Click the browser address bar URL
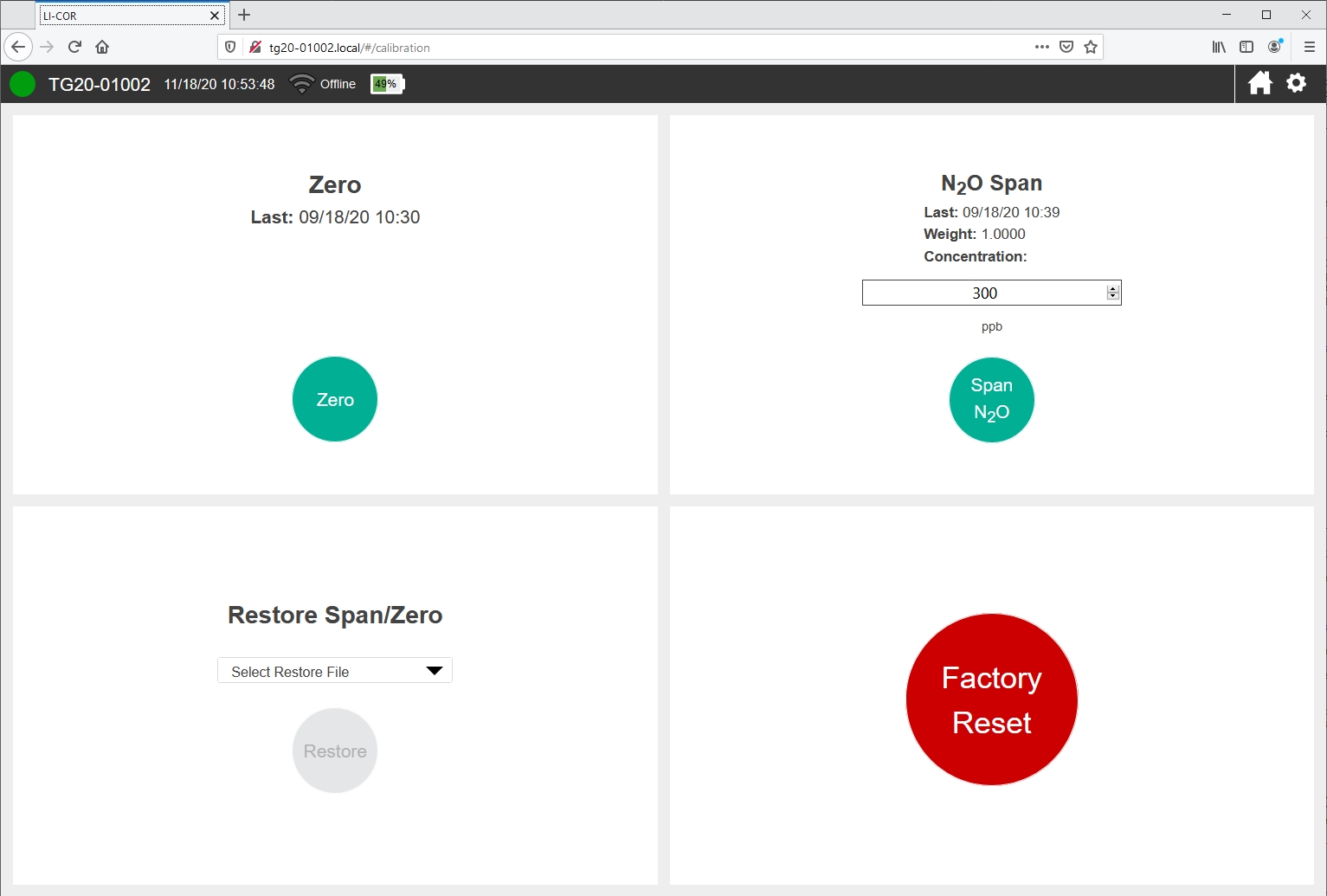 (350, 48)
